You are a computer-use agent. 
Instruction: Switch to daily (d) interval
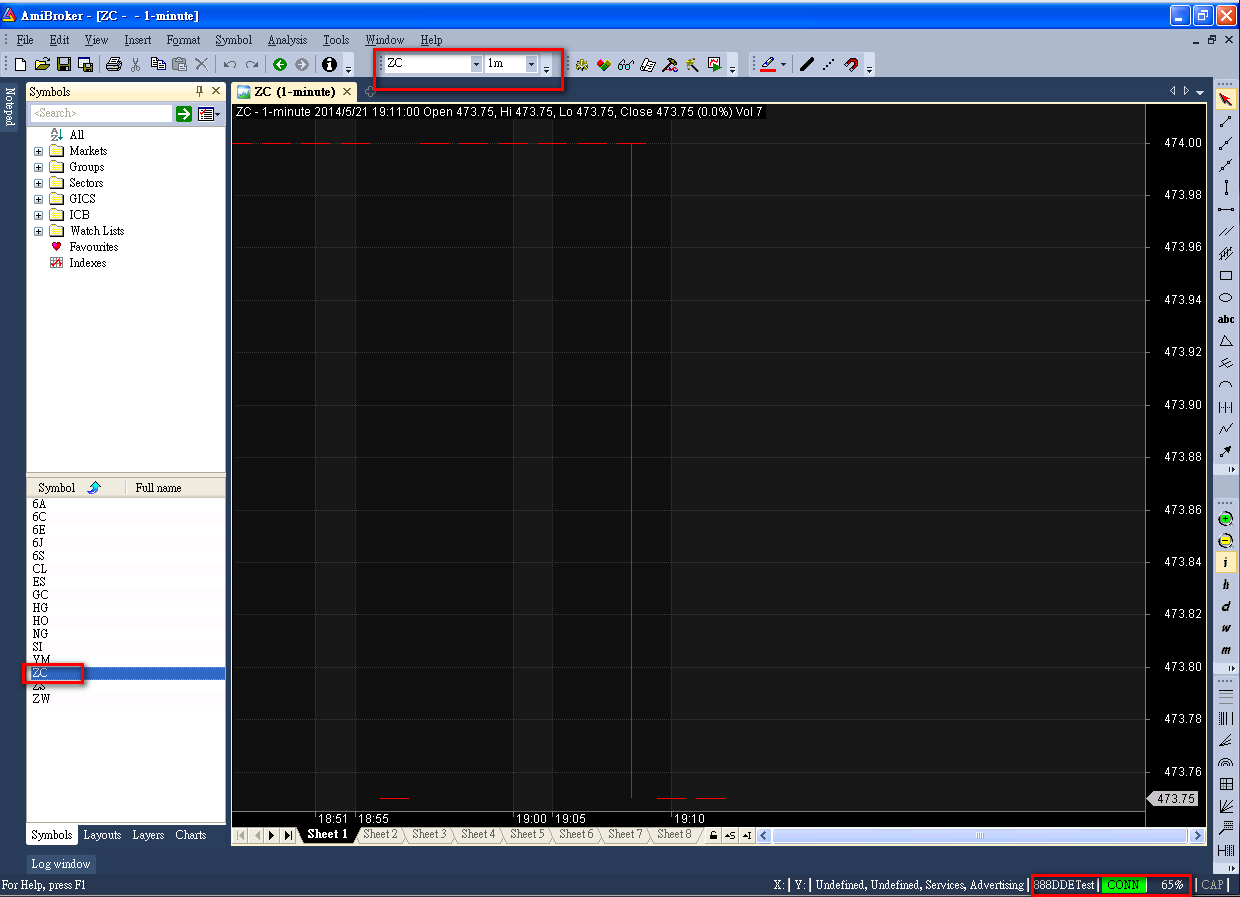[1226, 607]
